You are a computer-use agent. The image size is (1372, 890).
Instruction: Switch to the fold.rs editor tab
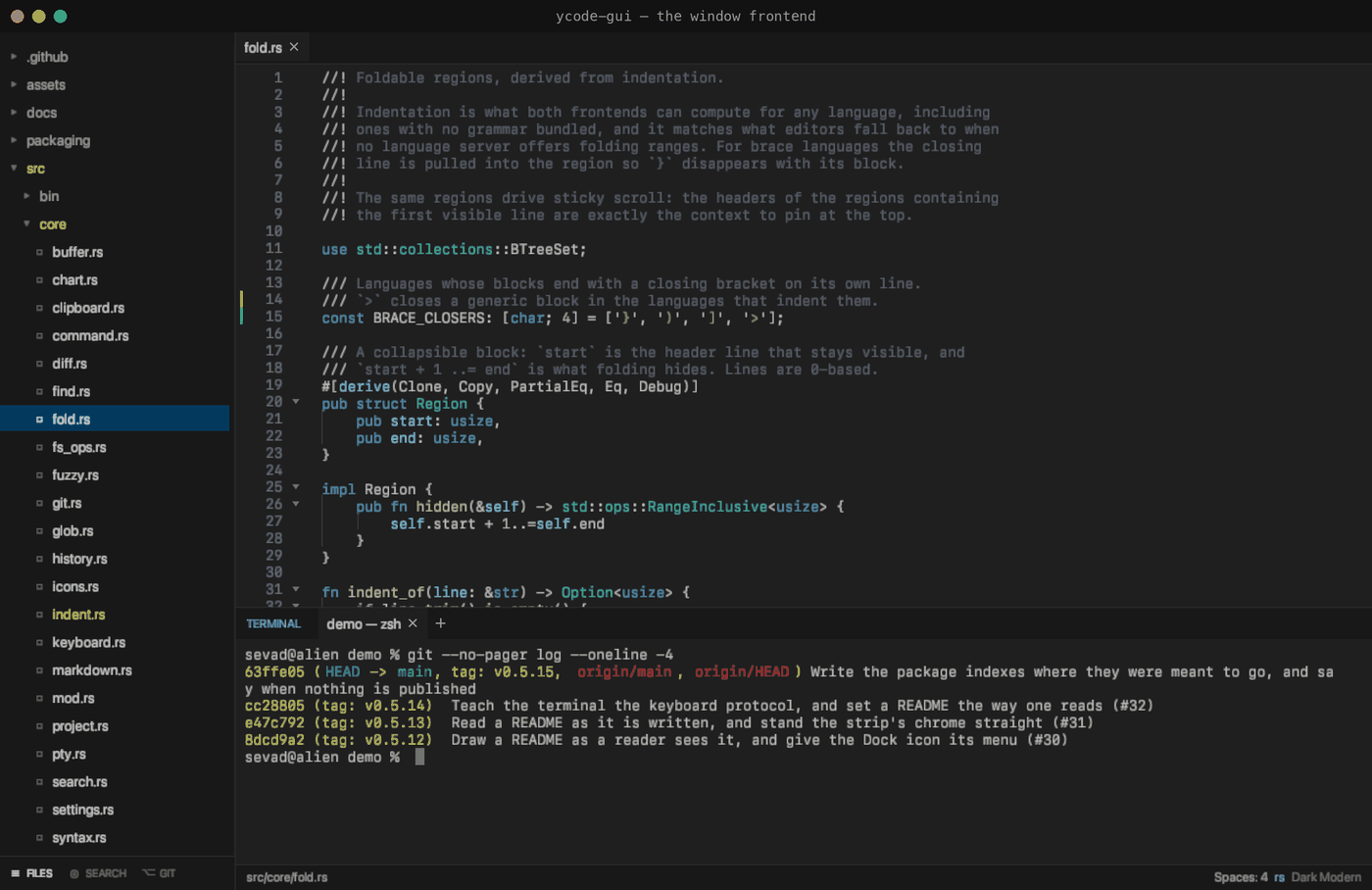coord(263,47)
